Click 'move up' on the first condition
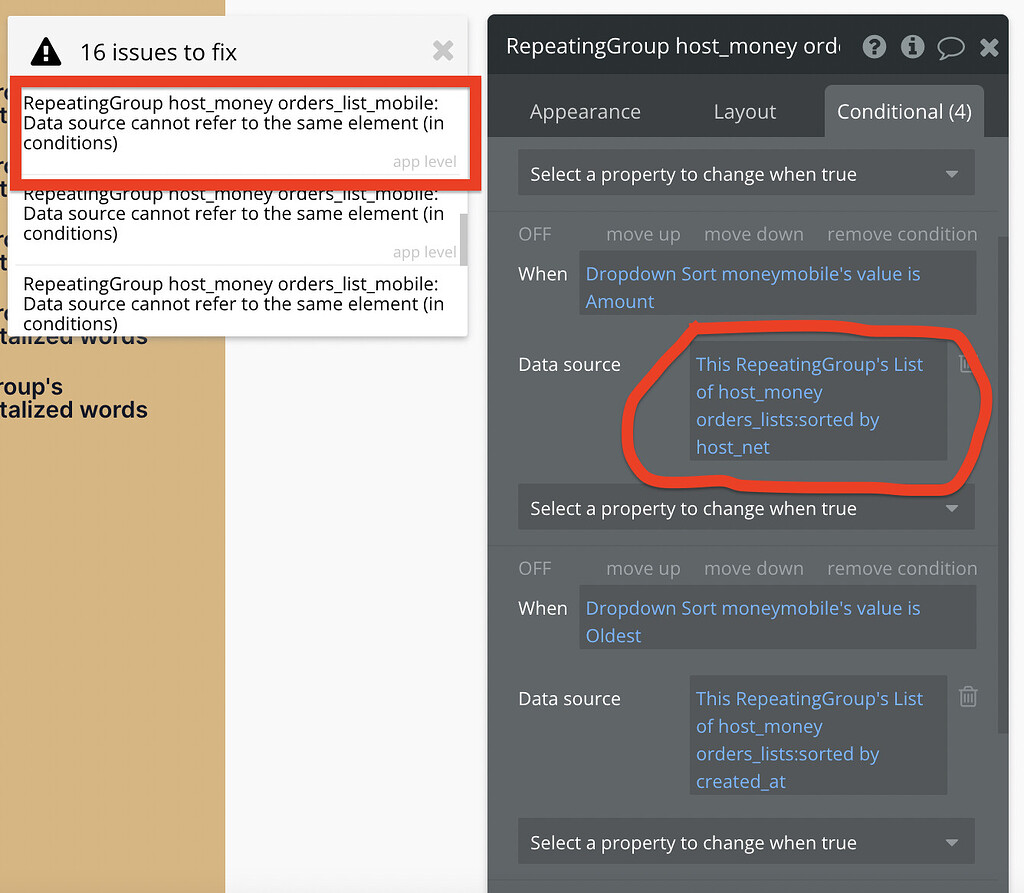The image size is (1024, 893). 643,234
